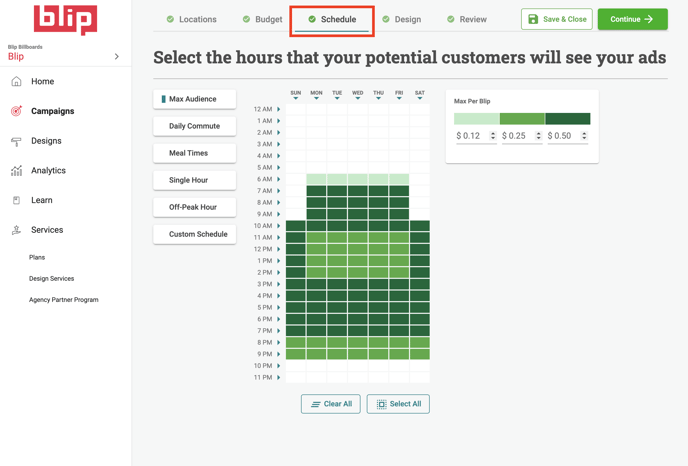This screenshot has height=466, width=688.
Task: Go to the Review tab
Action: tap(467, 19)
